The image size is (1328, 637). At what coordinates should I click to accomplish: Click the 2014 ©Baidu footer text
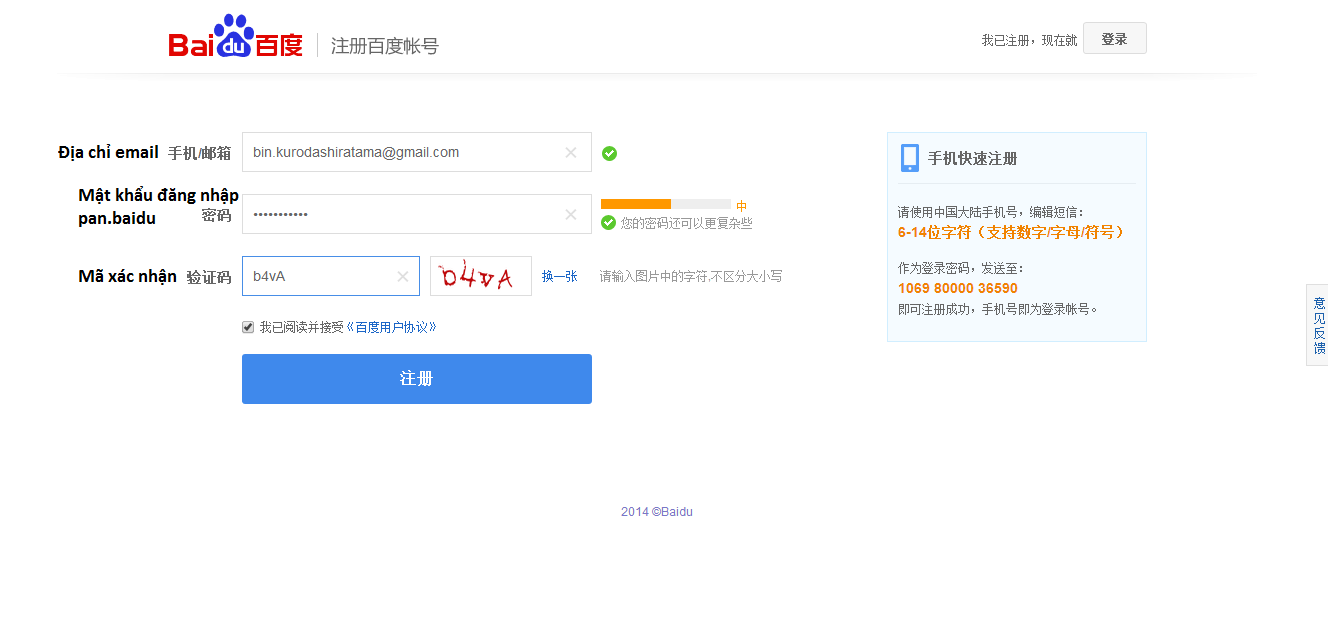tap(657, 512)
